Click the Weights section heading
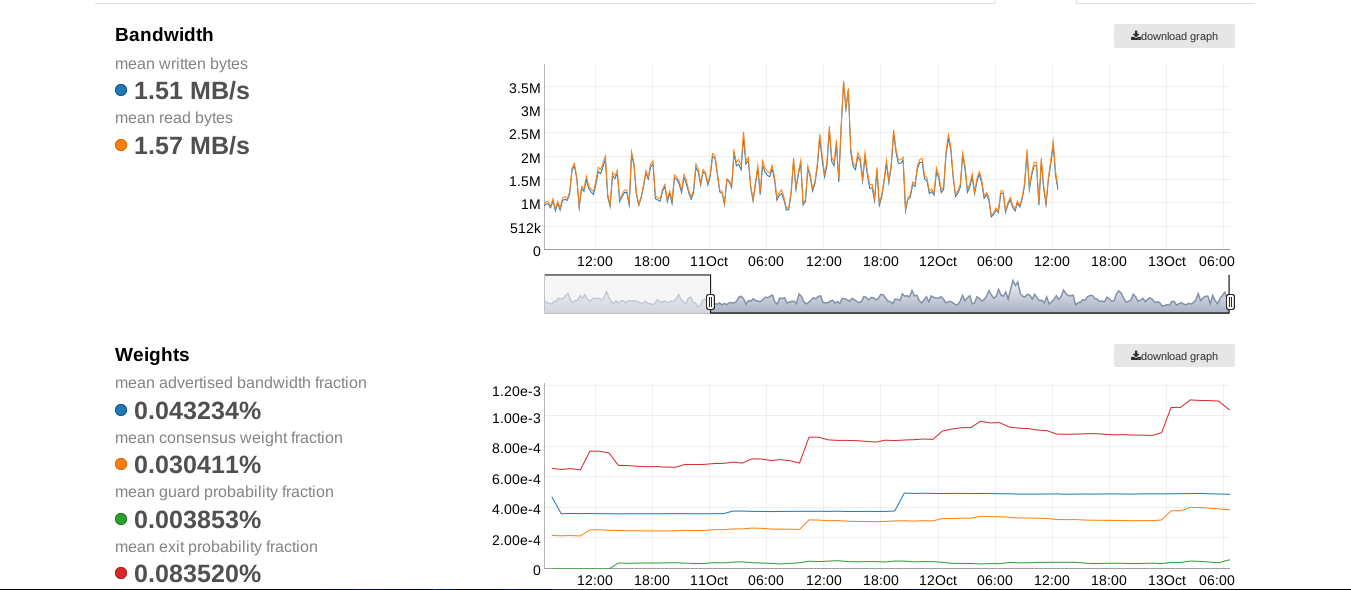The image size is (1351, 590). (x=152, y=355)
